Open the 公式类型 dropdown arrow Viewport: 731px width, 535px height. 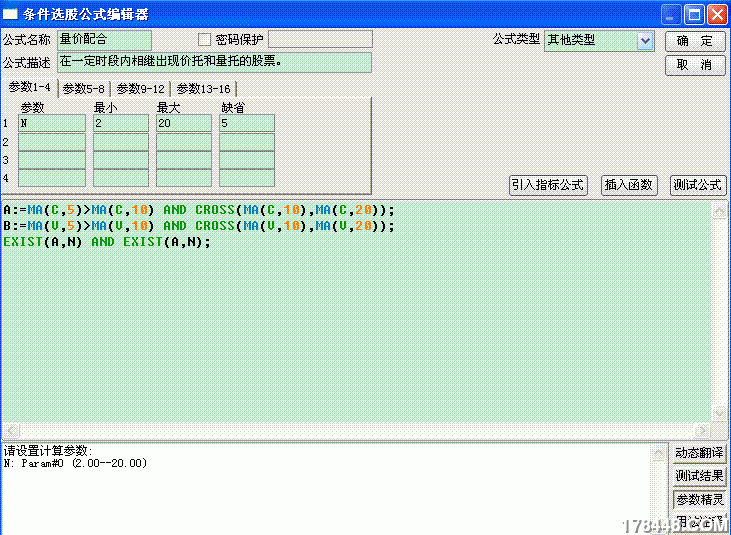(645, 41)
